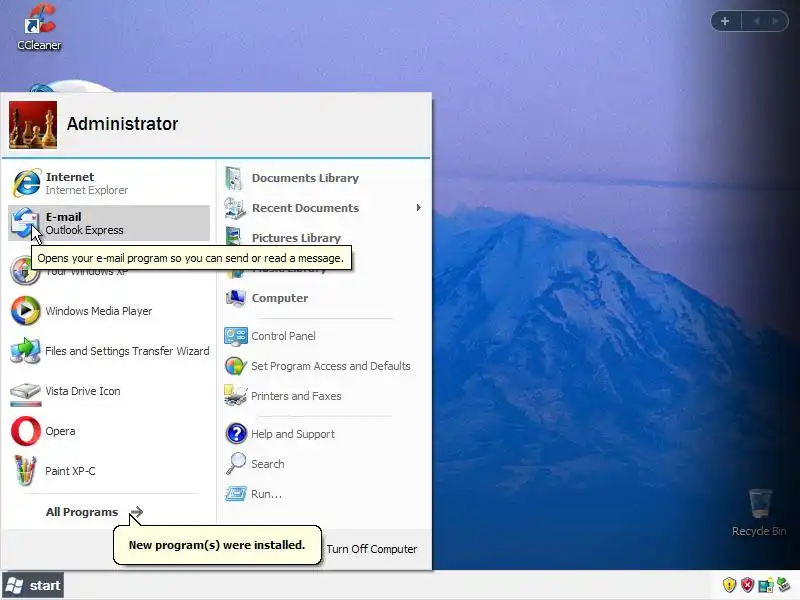Viewport: 800px width, 600px height.
Task: Open Control Panel
Action: pos(323,336)
